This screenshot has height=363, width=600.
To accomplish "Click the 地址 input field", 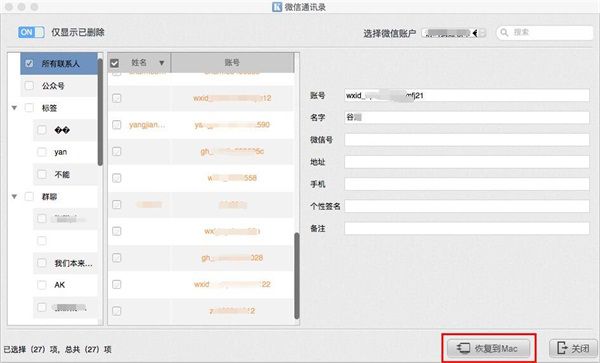I will [x=467, y=162].
